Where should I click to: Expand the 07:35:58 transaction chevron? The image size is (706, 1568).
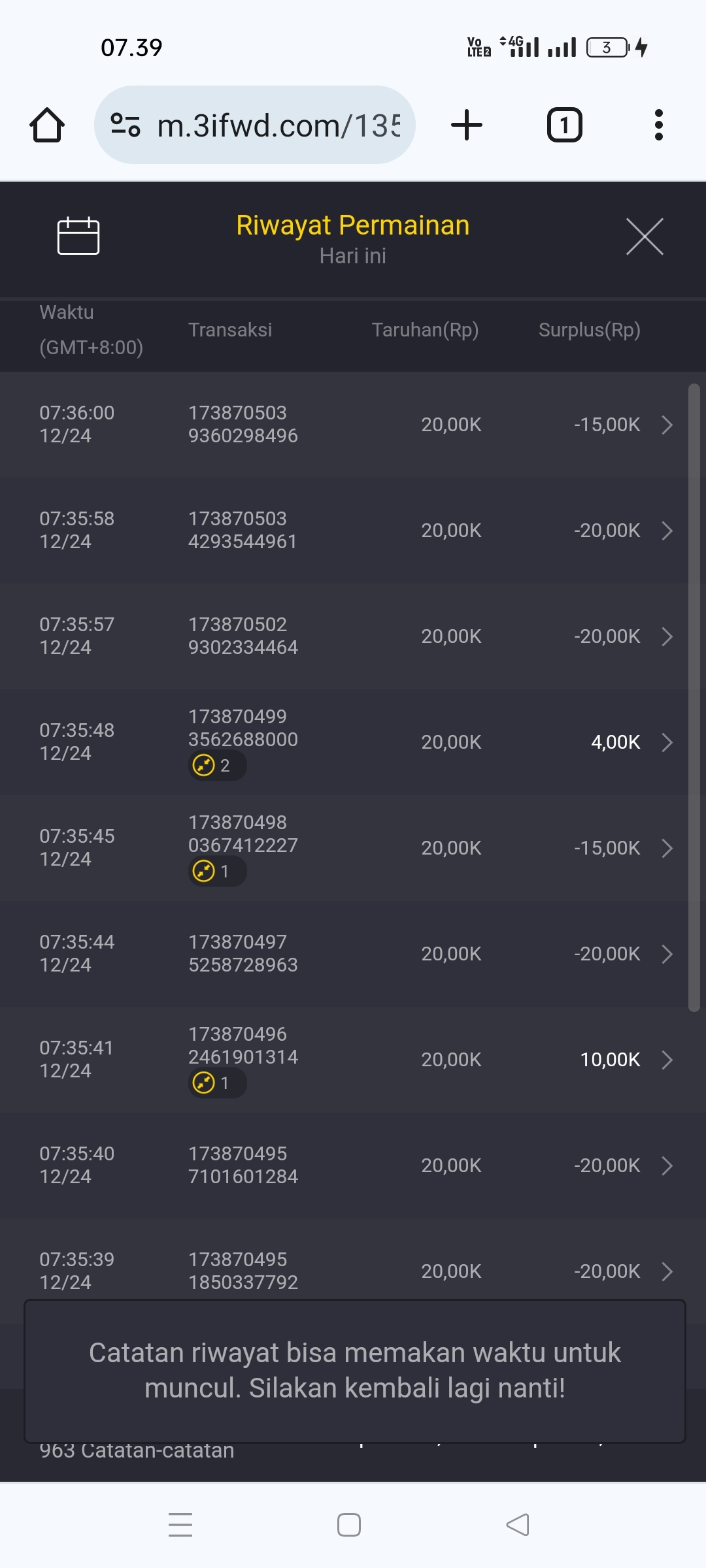[667, 531]
